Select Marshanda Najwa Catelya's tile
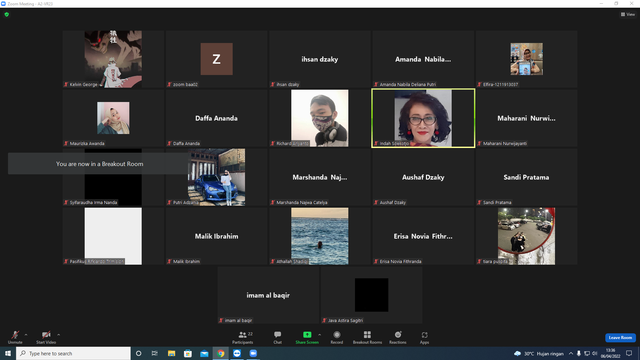 click(320, 177)
